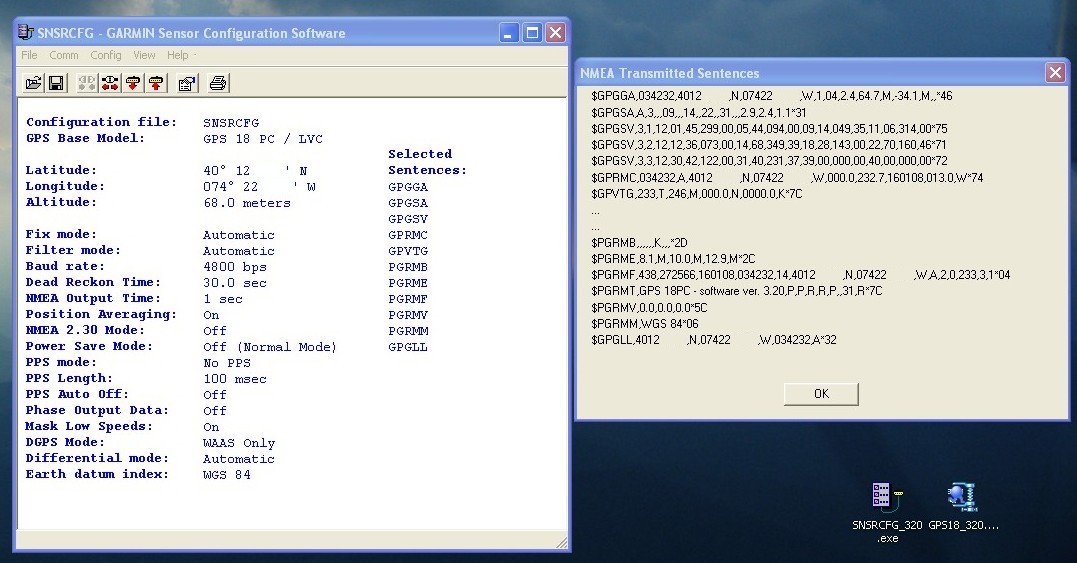Viewport: 1077px width, 563px height.
Task: Select PGRMV in Selected Sentences list
Action: pos(408,315)
